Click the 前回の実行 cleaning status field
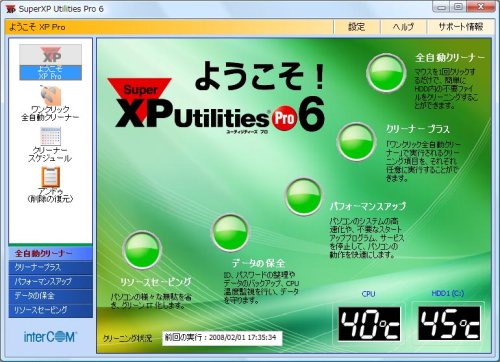Screen dimensions: 500x362 (x=222, y=338)
